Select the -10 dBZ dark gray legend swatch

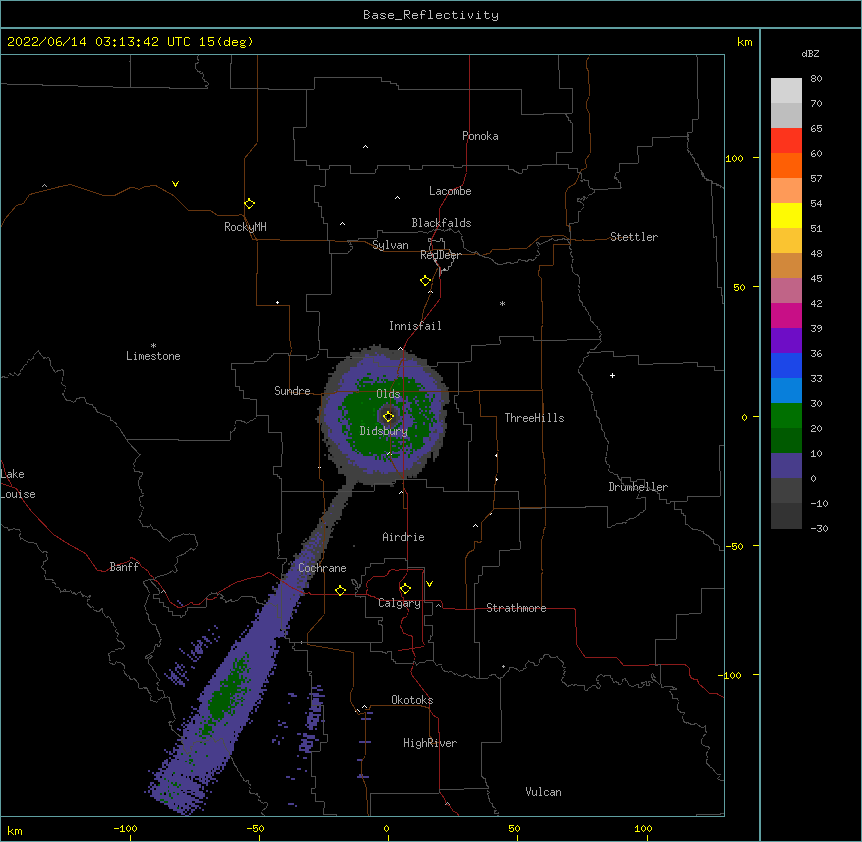click(786, 516)
